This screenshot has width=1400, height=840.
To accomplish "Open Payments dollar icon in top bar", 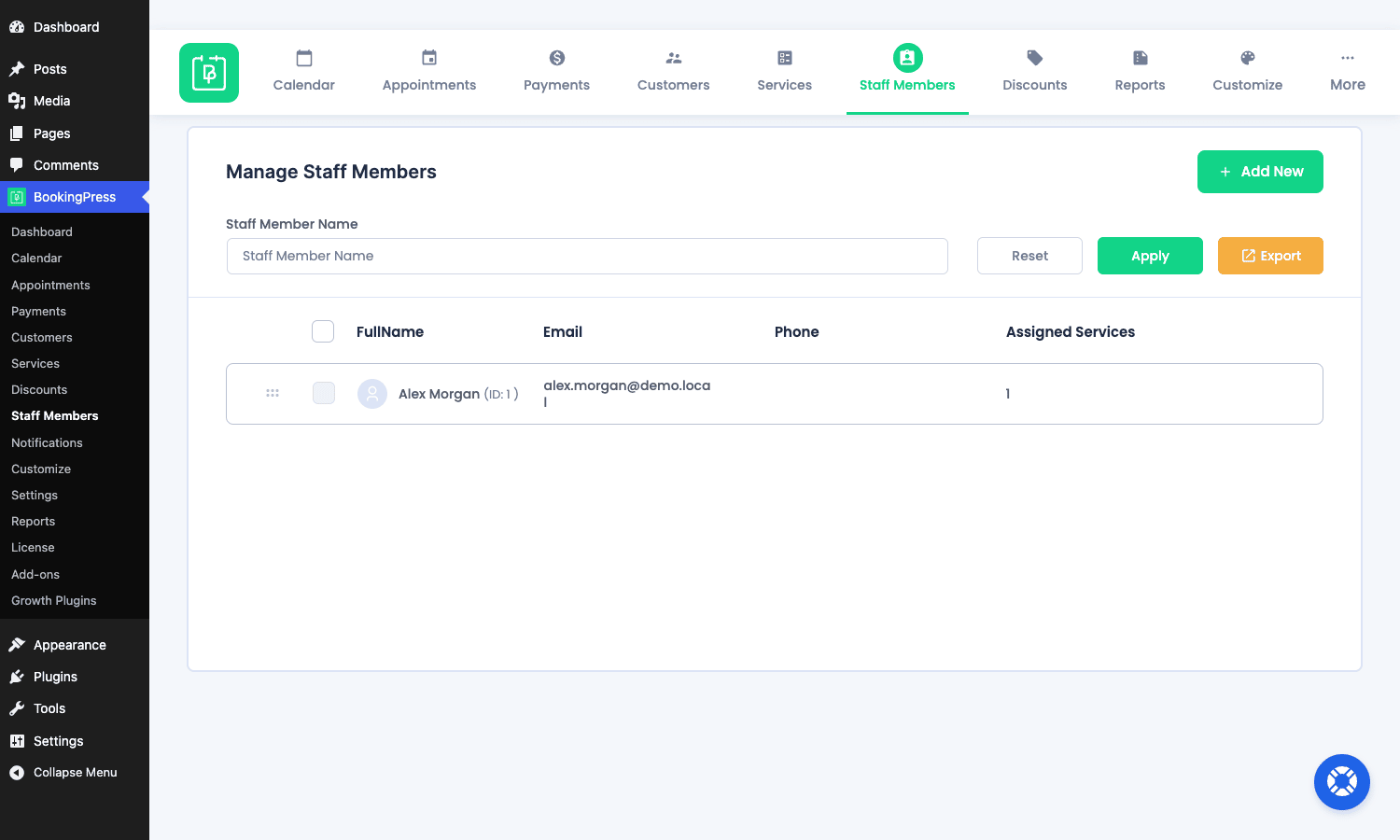I will 557,58.
